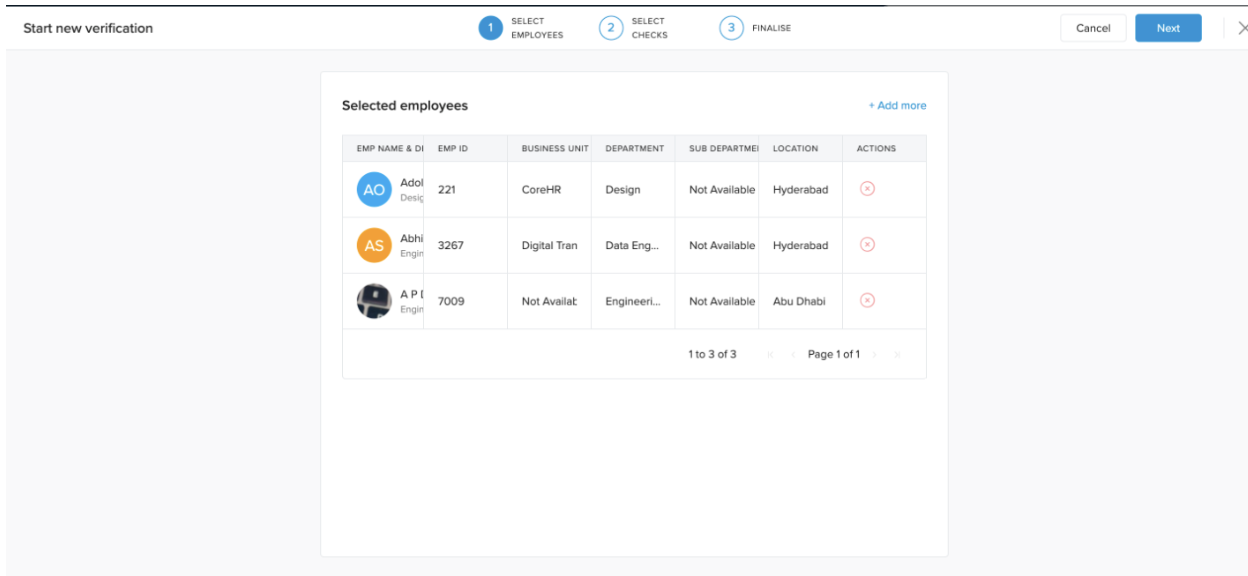This screenshot has width=1248, height=576.
Task: Go to previous page of the table
Action: (792, 355)
